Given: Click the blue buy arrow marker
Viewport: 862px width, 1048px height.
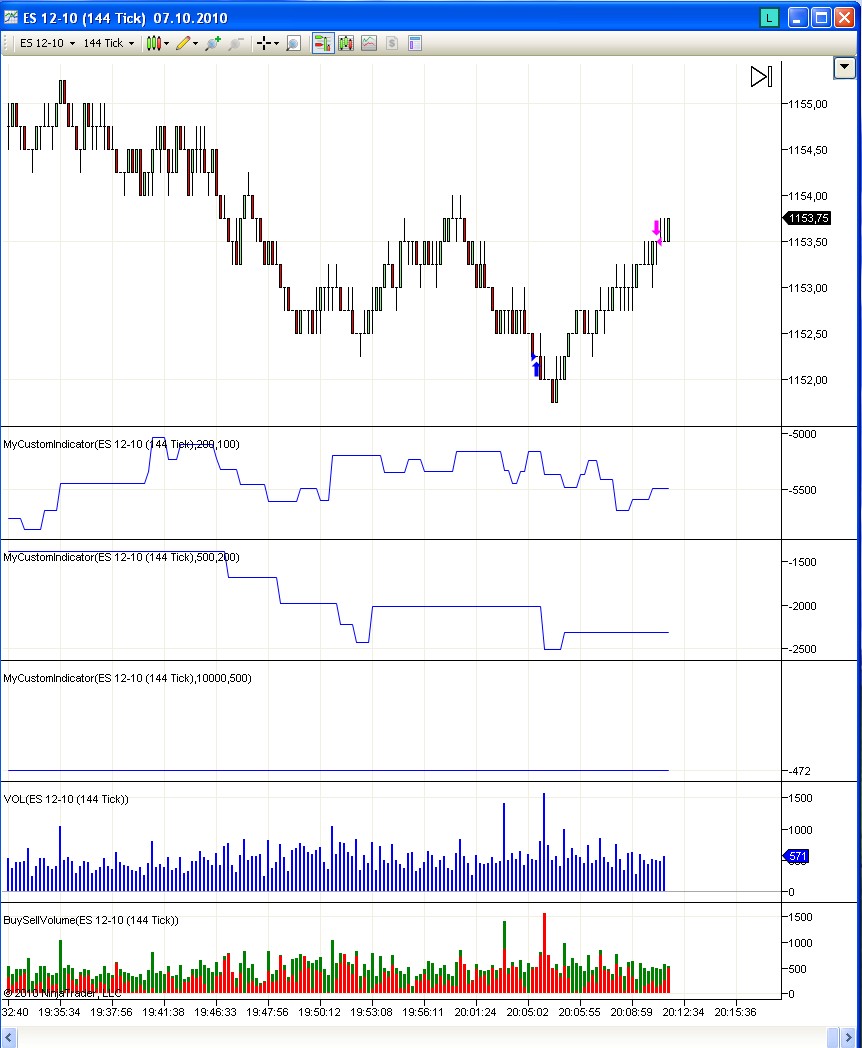Looking at the screenshot, I should tap(536, 368).
